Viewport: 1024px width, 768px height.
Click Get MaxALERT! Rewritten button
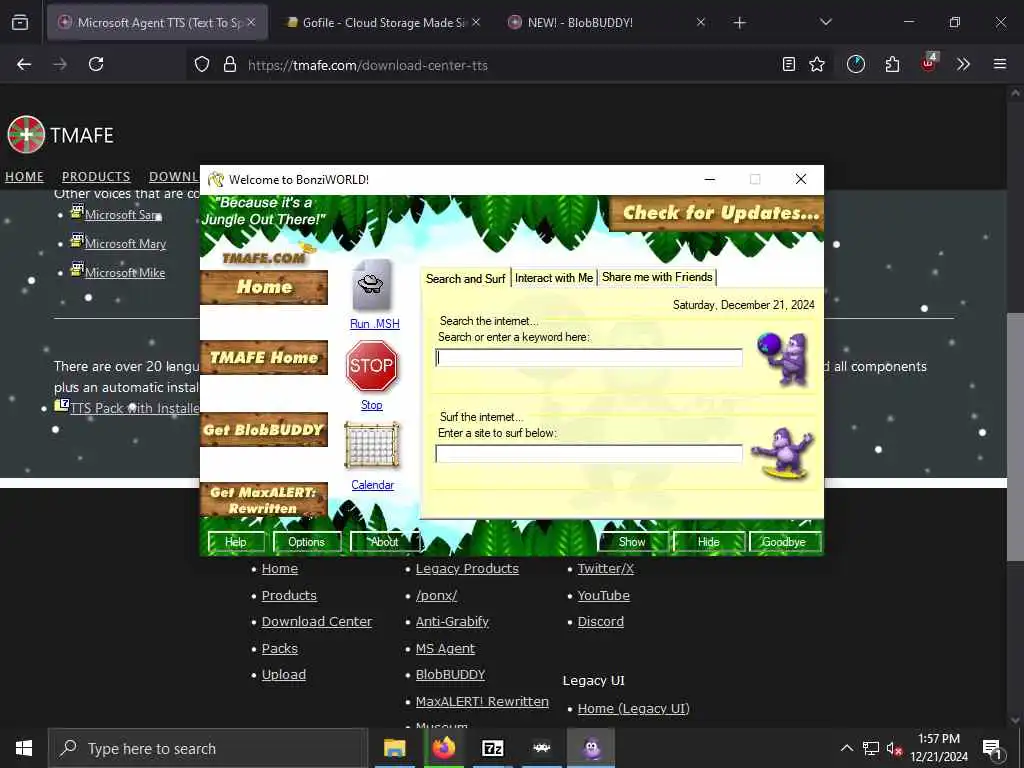[x=264, y=500]
